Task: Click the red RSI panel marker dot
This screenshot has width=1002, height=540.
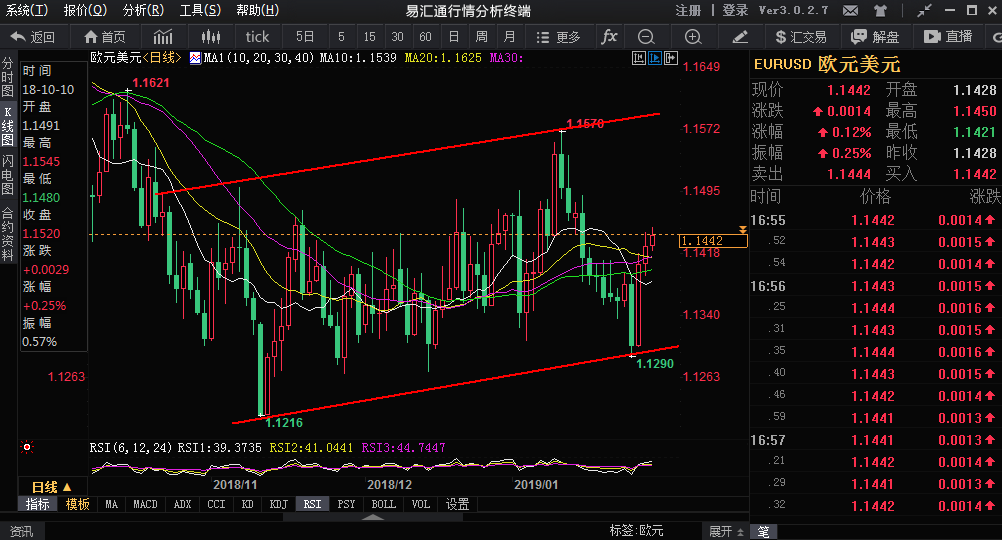Action: 27,448
